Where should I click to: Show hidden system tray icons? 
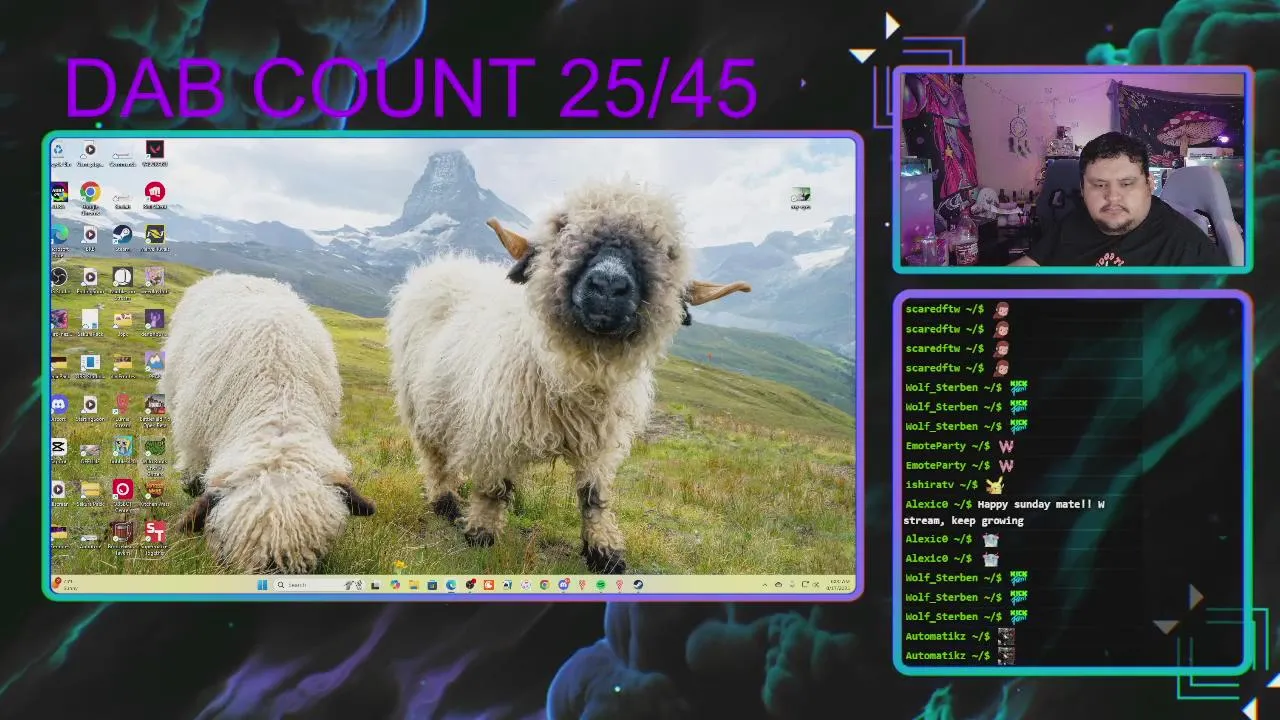point(765,585)
